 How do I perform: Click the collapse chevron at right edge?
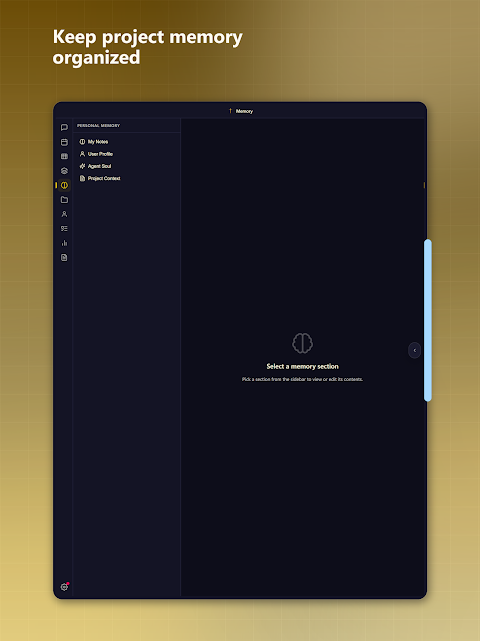point(415,350)
